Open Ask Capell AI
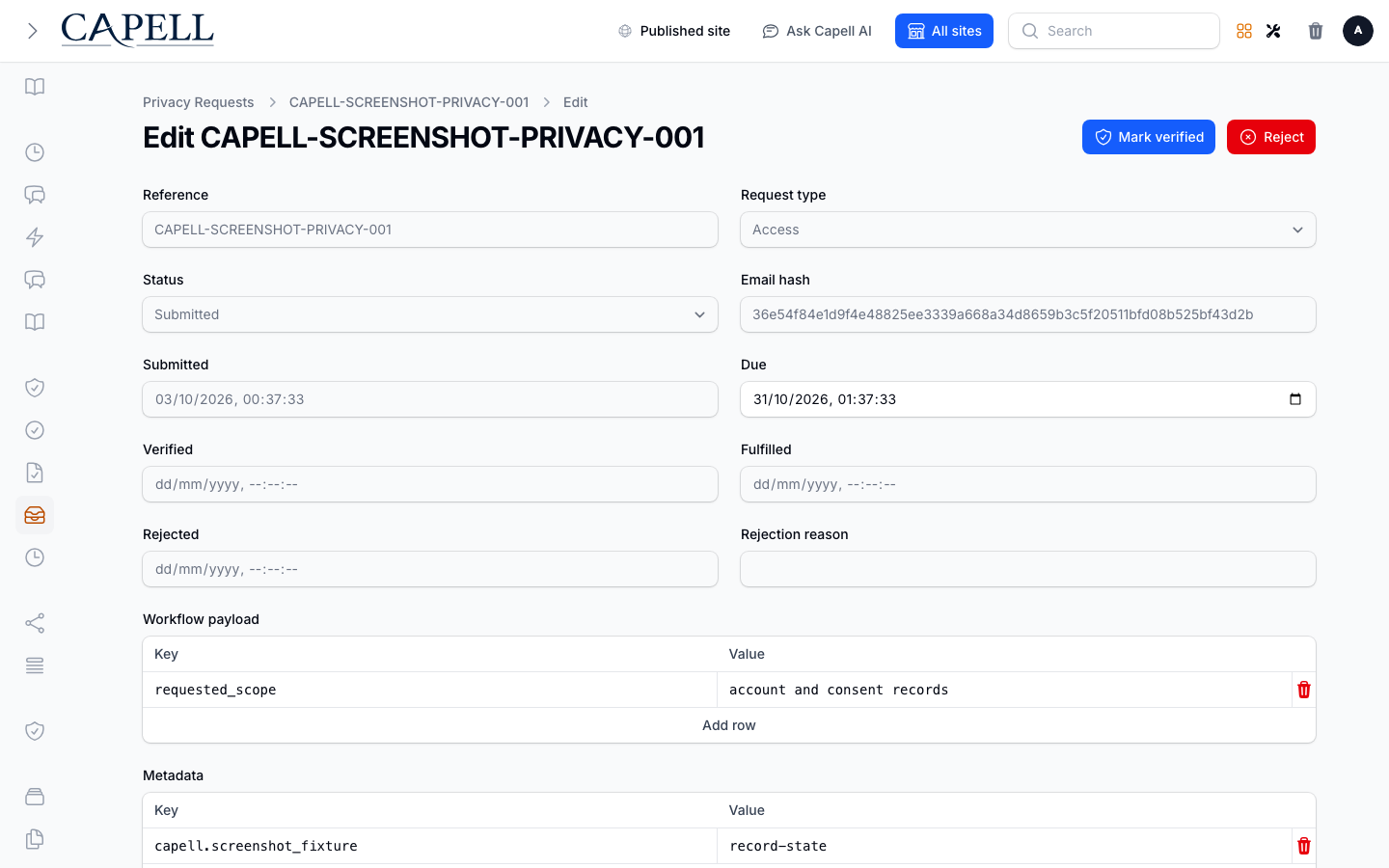 coord(817,31)
